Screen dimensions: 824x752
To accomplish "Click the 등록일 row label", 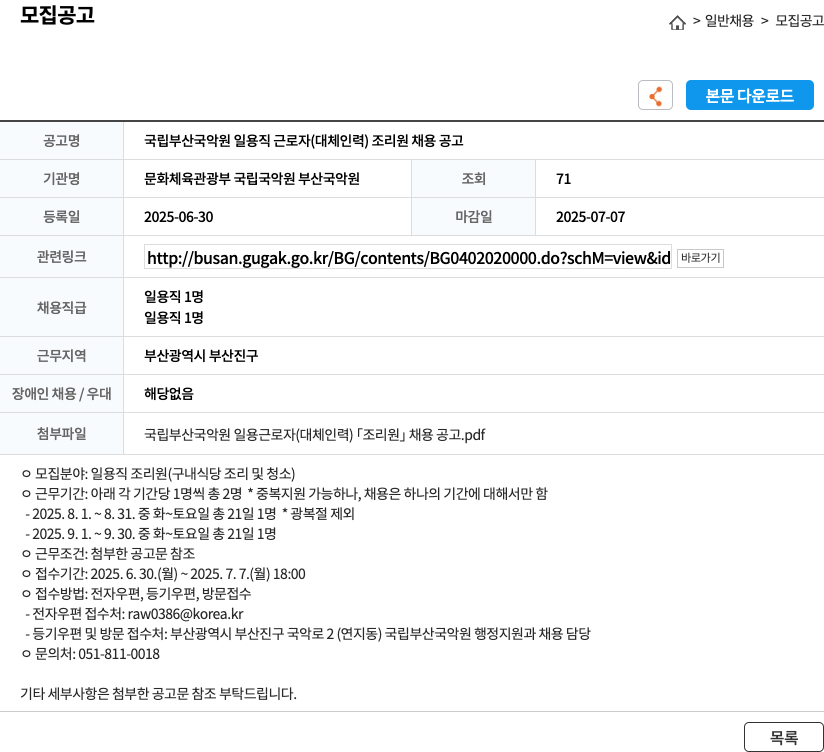I will [61, 217].
